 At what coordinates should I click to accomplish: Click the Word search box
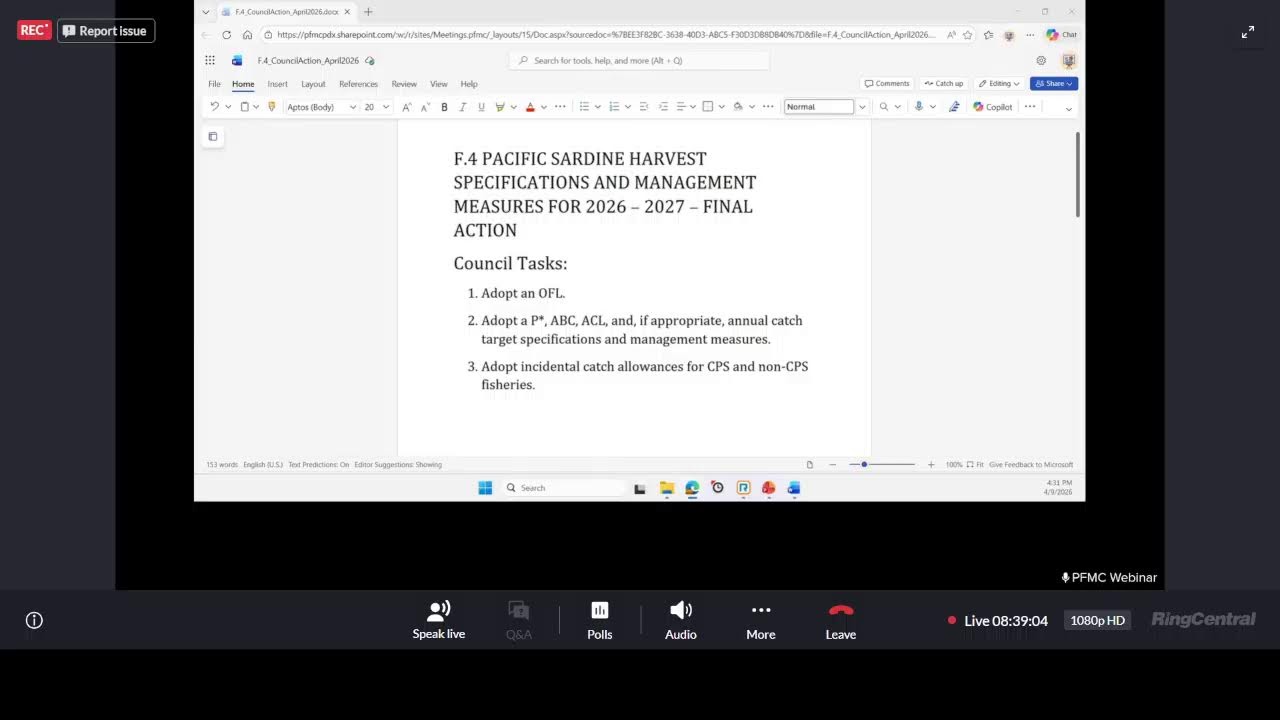click(x=640, y=61)
